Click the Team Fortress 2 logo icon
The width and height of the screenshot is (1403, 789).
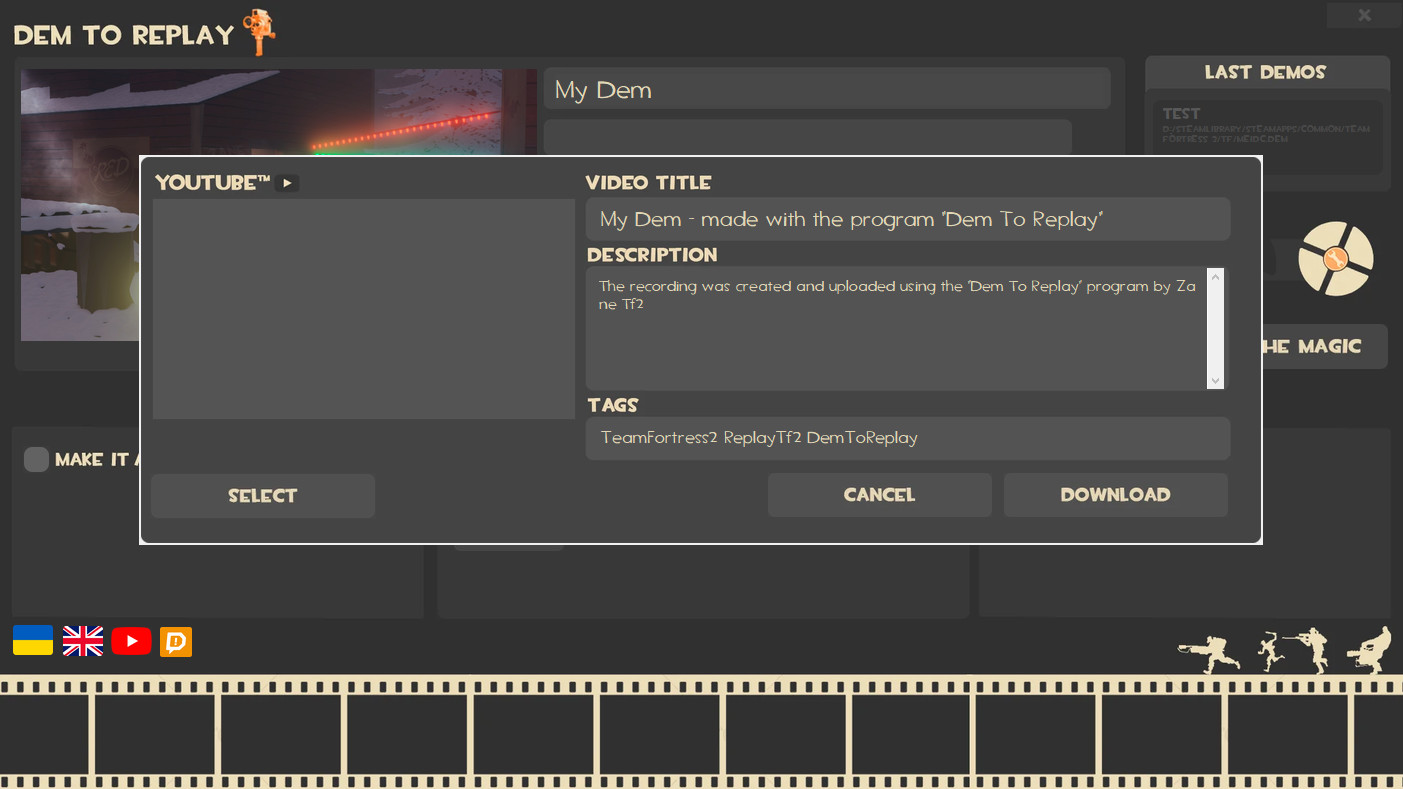coord(1336,259)
